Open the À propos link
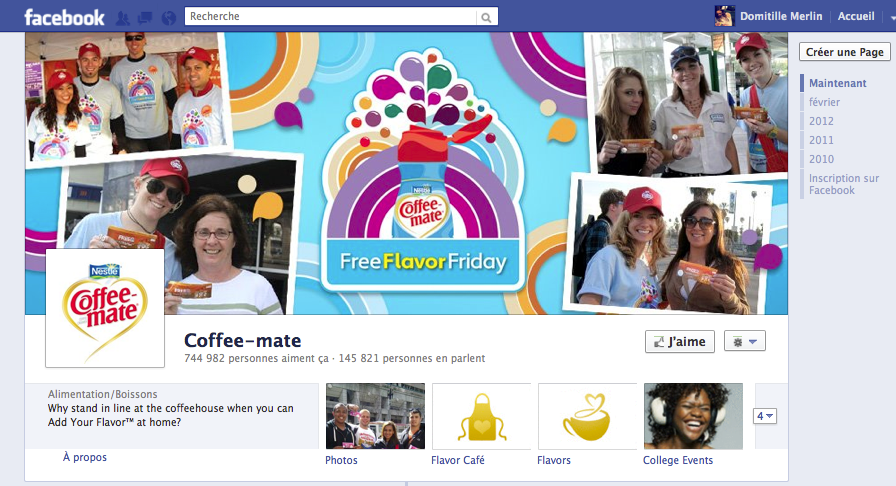The image size is (896, 486). pos(84,457)
